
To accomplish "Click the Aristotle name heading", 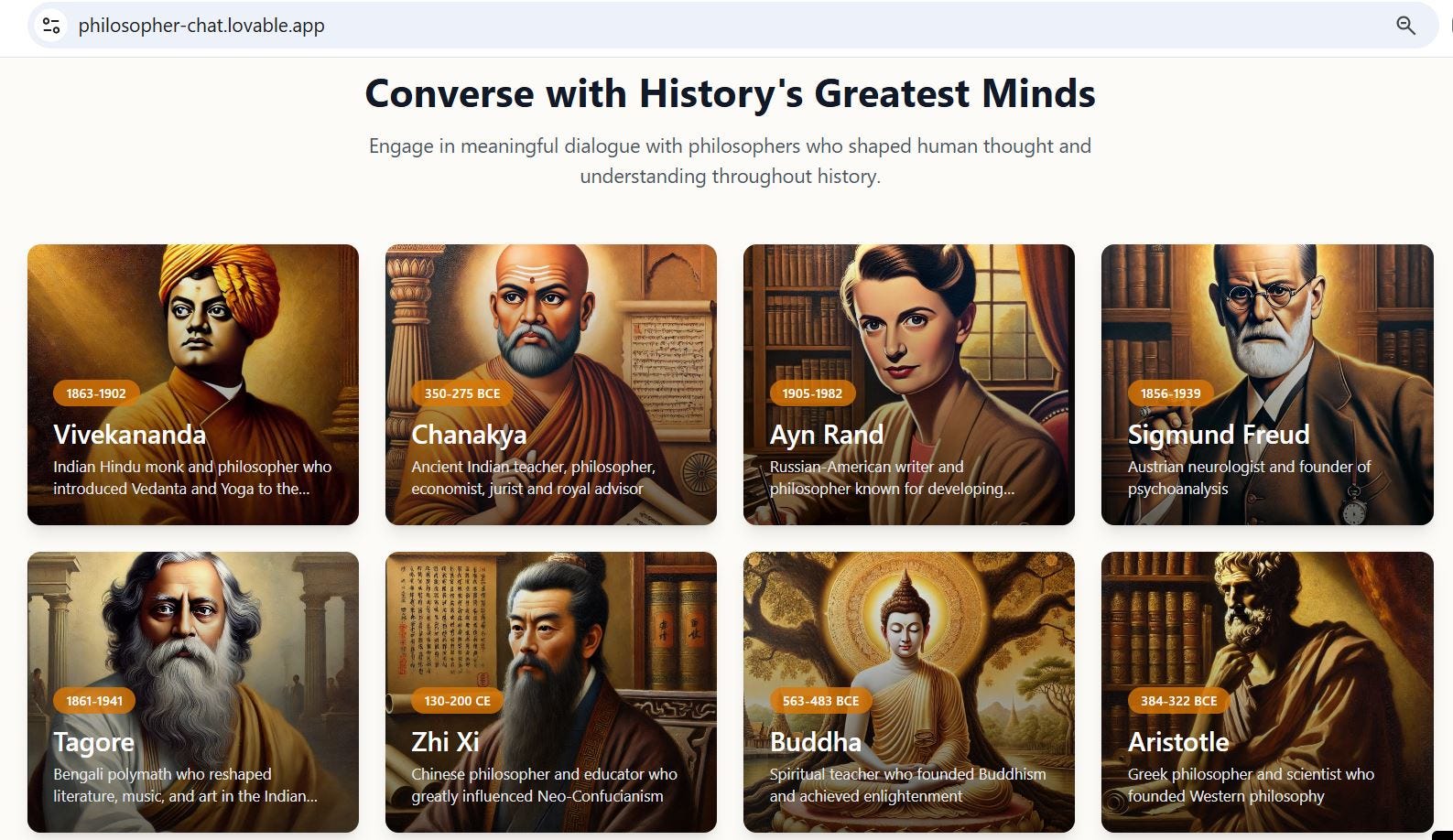I will [x=1178, y=742].
